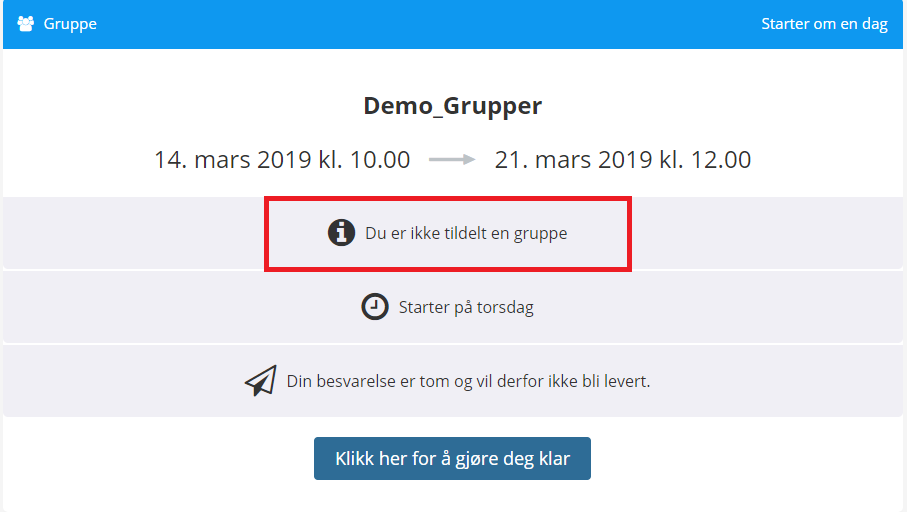Click the start date 14. mars 2019
Screen dimensions: 907x512
[233, 160]
